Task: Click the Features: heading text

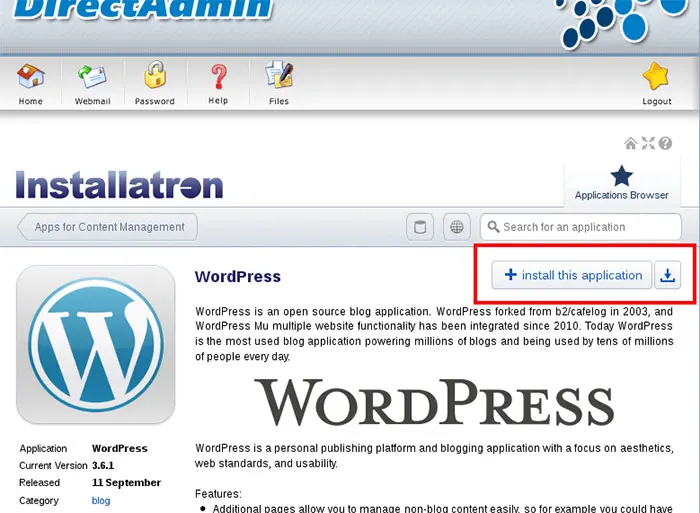Action: point(218,494)
